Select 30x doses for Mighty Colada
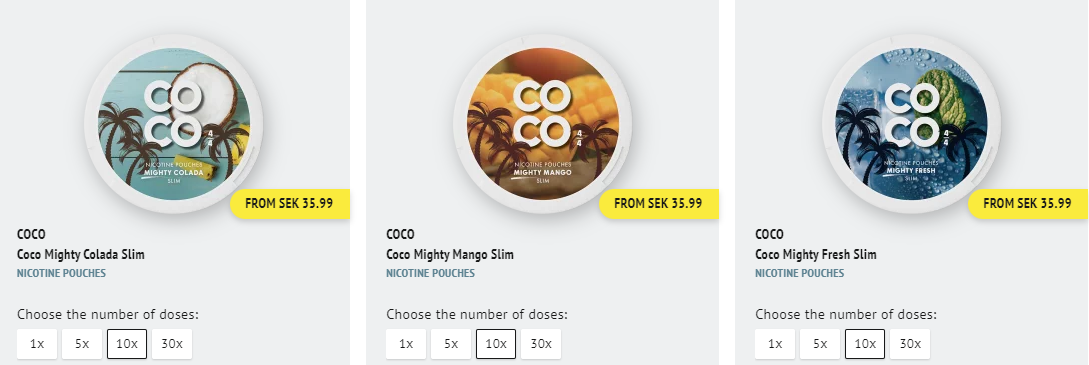Image resolution: width=1089 pixels, height=365 pixels. pyautogui.click(x=172, y=344)
